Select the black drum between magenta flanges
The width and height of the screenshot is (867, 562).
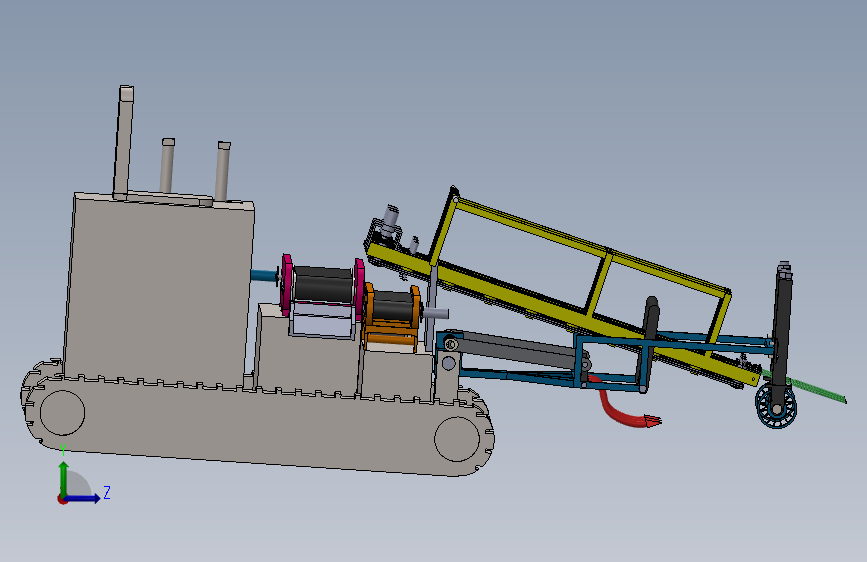[x=323, y=283]
